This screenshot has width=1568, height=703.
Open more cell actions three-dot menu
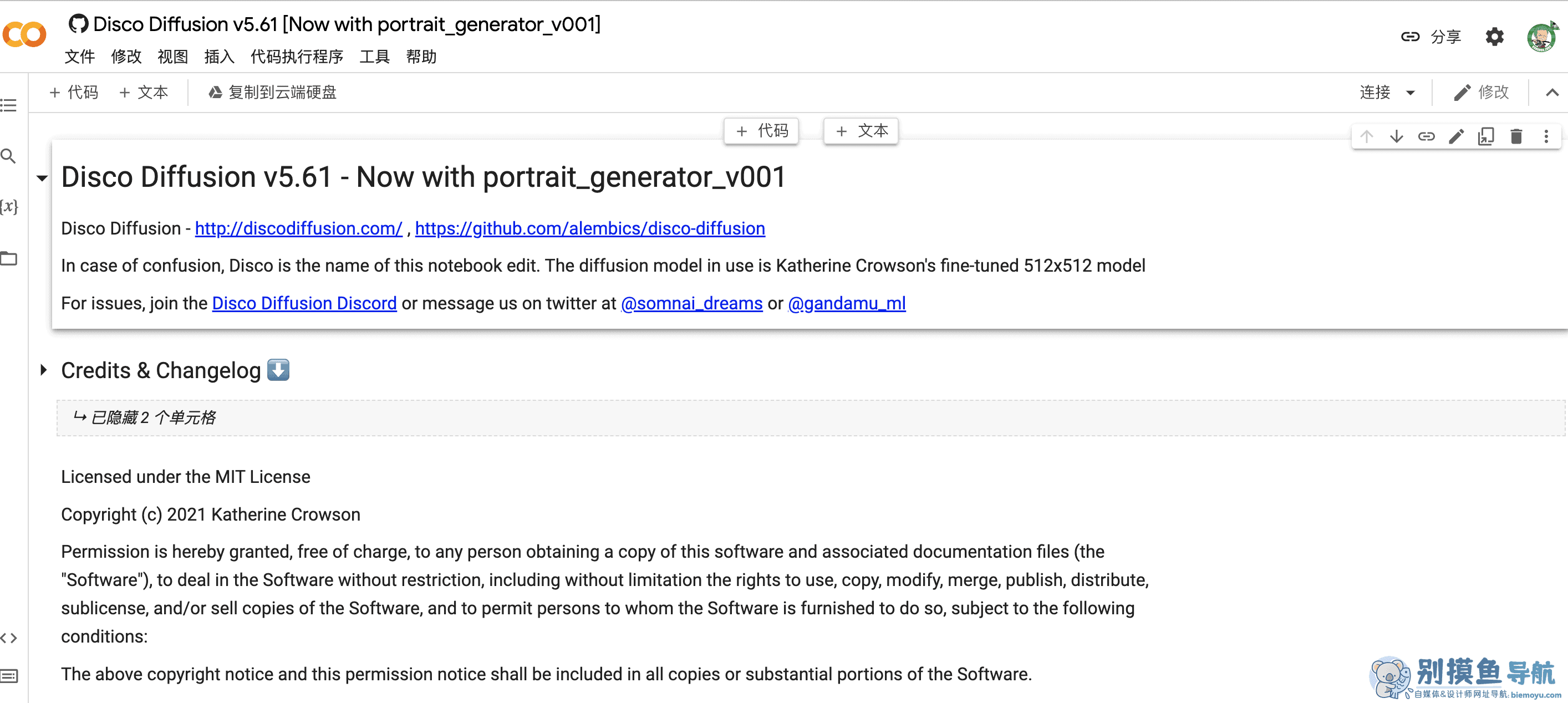1546,136
